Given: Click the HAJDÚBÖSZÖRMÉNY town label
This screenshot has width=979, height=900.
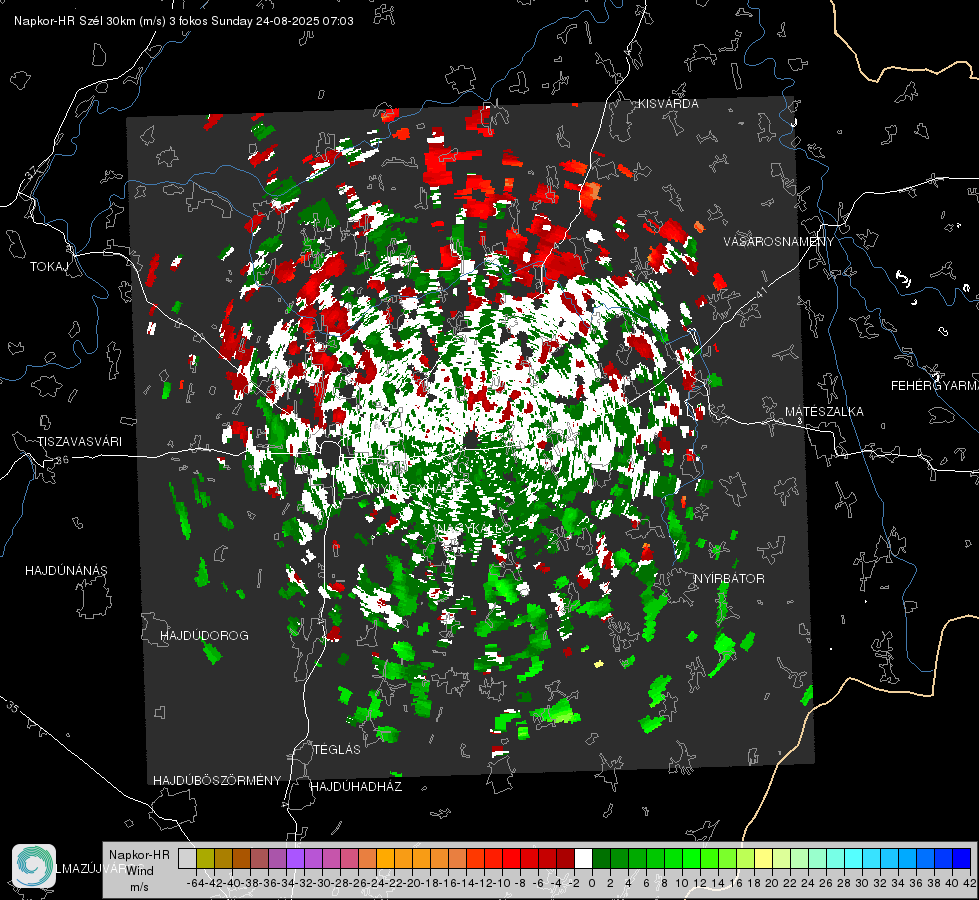Looking at the screenshot, I should 217,781.
